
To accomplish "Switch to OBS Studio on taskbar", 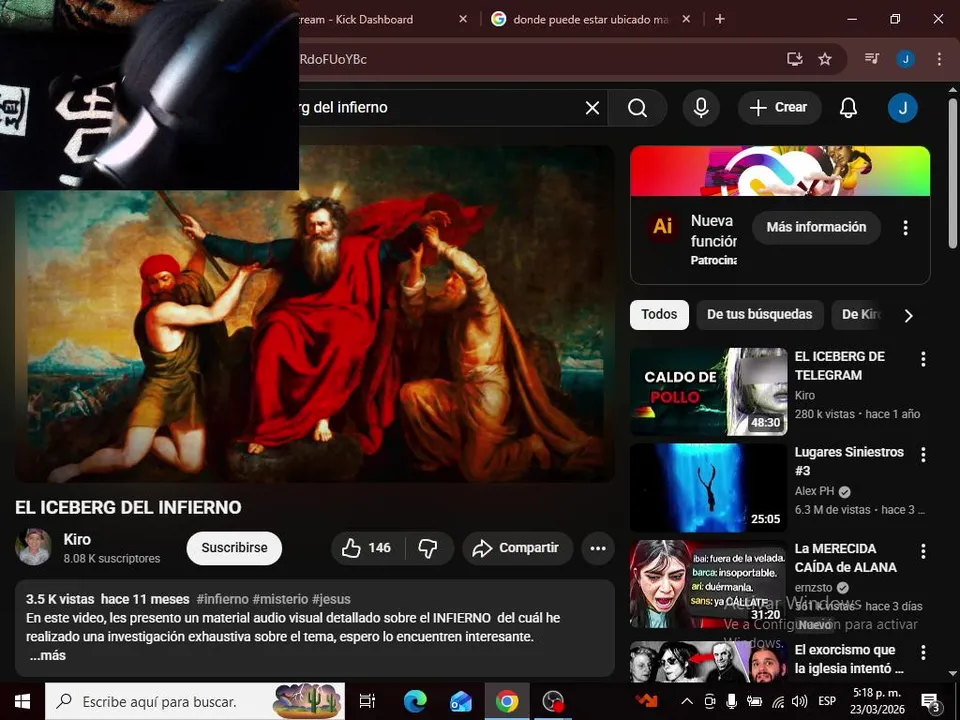I will click(553, 702).
